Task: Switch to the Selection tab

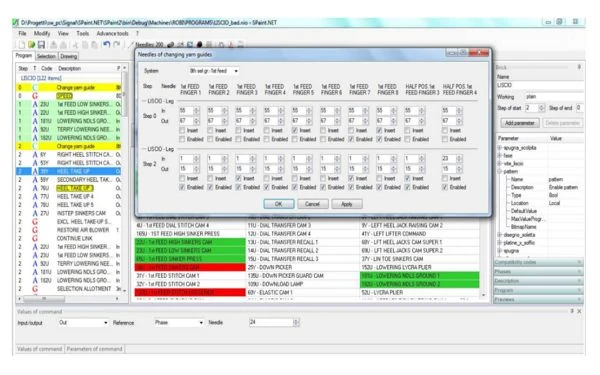Action: (x=46, y=56)
